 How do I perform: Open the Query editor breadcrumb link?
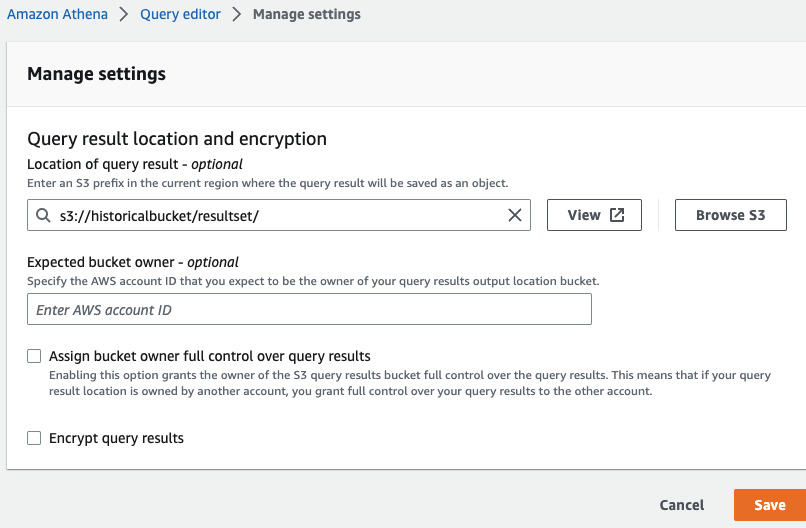point(180,14)
